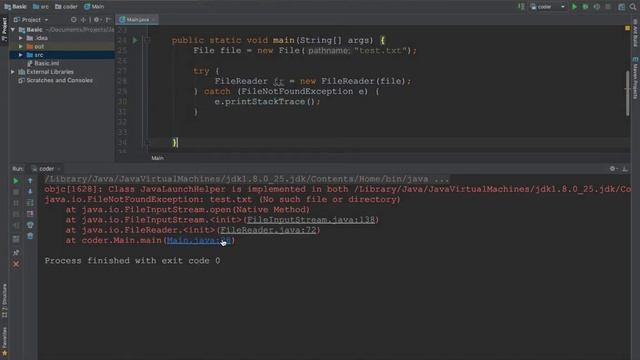Pin the Run tab with the pin icon
The height and width of the screenshot is (360, 640).
(16, 253)
